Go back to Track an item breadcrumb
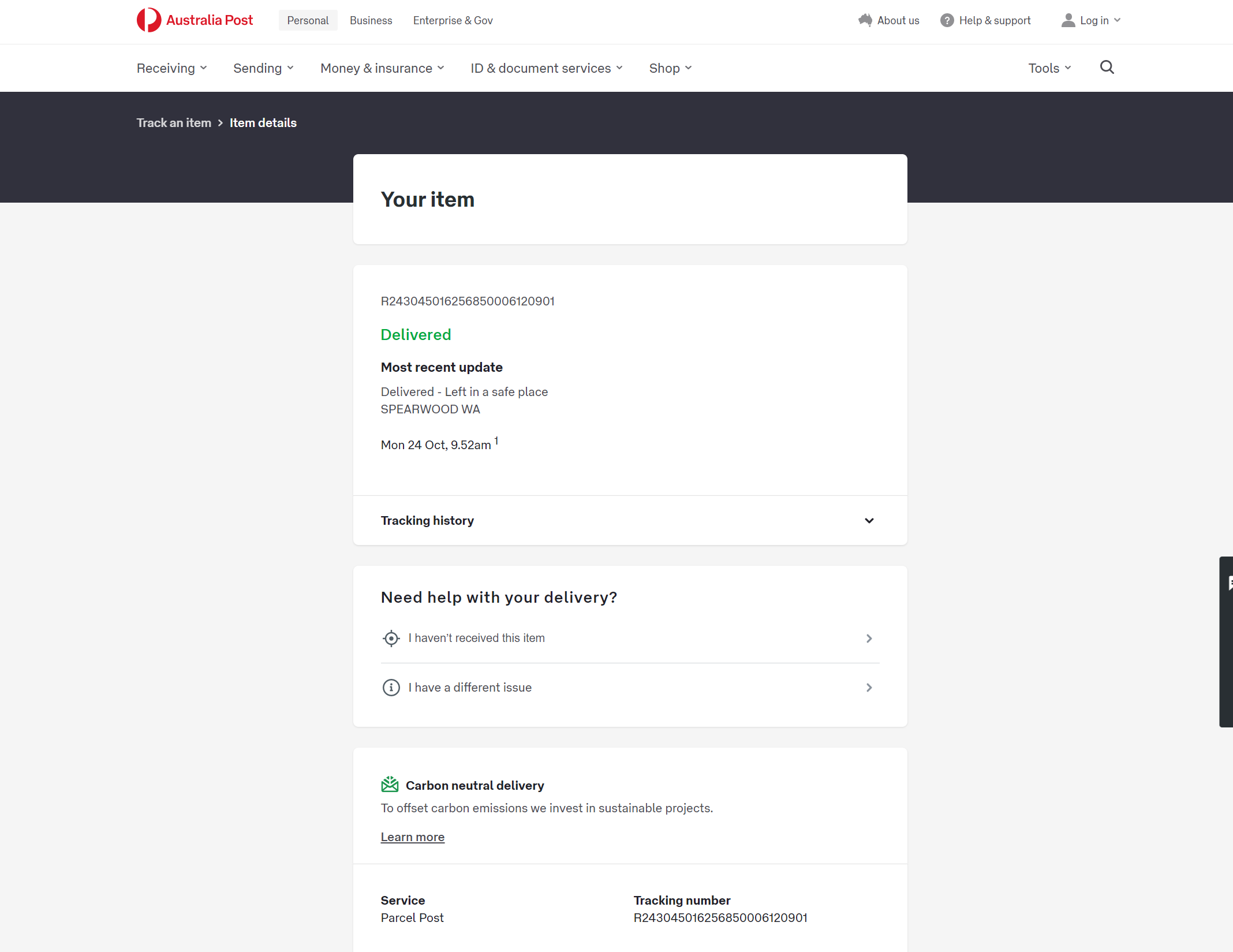The image size is (1233, 952). 174,123
